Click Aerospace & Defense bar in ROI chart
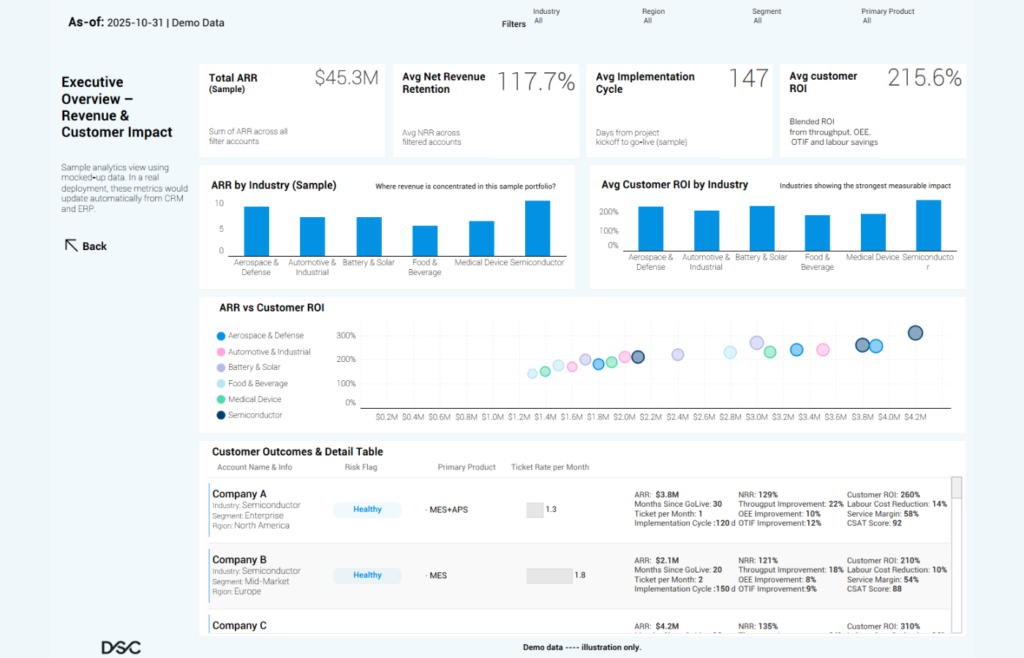The height and width of the screenshot is (658, 1024). [651, 228]
